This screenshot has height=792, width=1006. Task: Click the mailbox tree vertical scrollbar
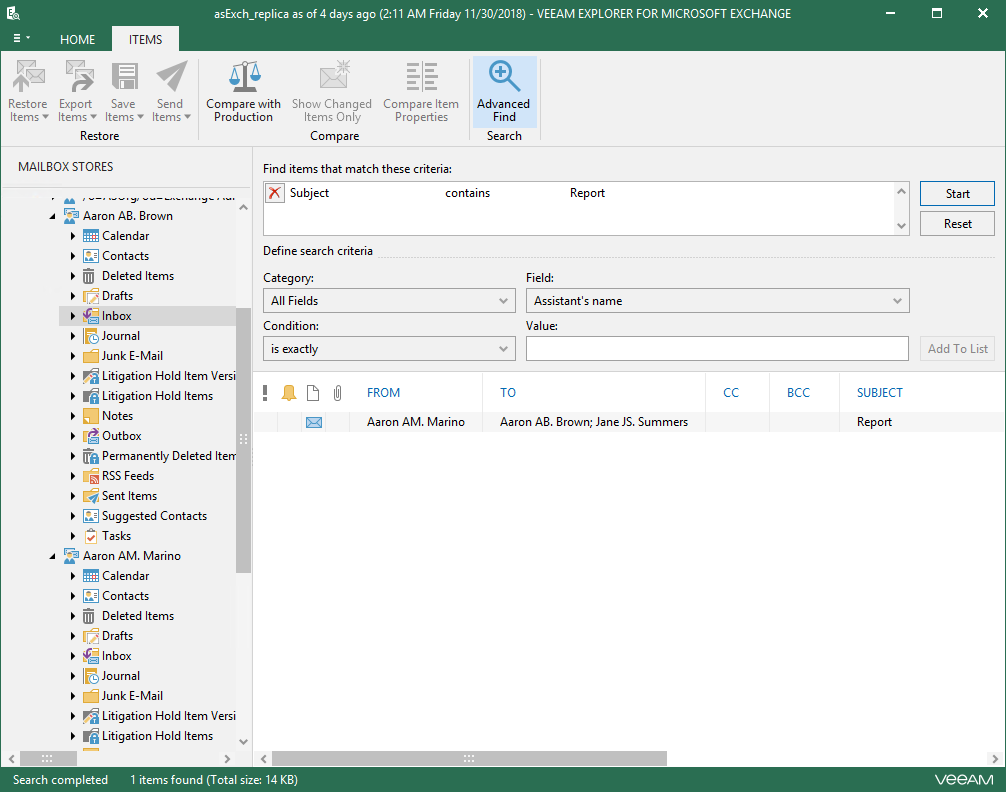(x=243, y=440)
